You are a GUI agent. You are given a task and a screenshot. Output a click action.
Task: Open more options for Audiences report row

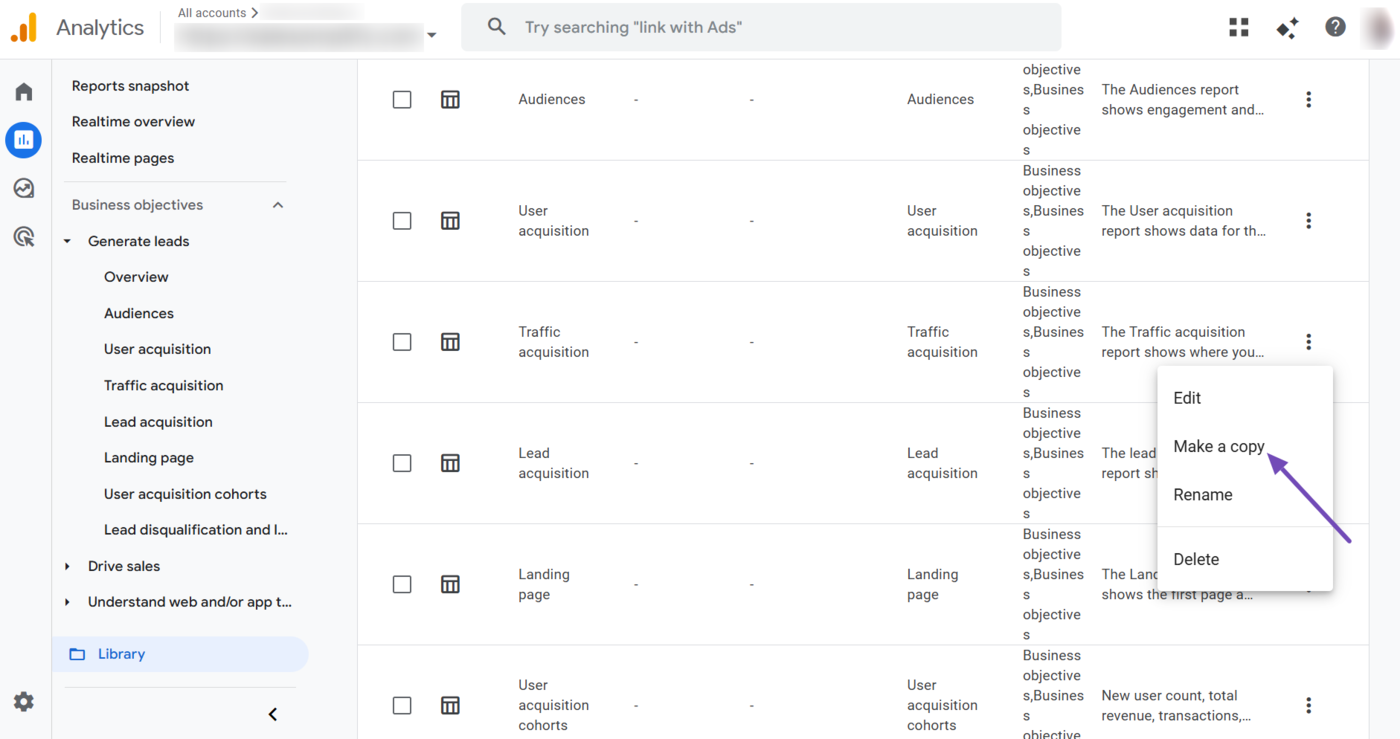pos(1308,100)
